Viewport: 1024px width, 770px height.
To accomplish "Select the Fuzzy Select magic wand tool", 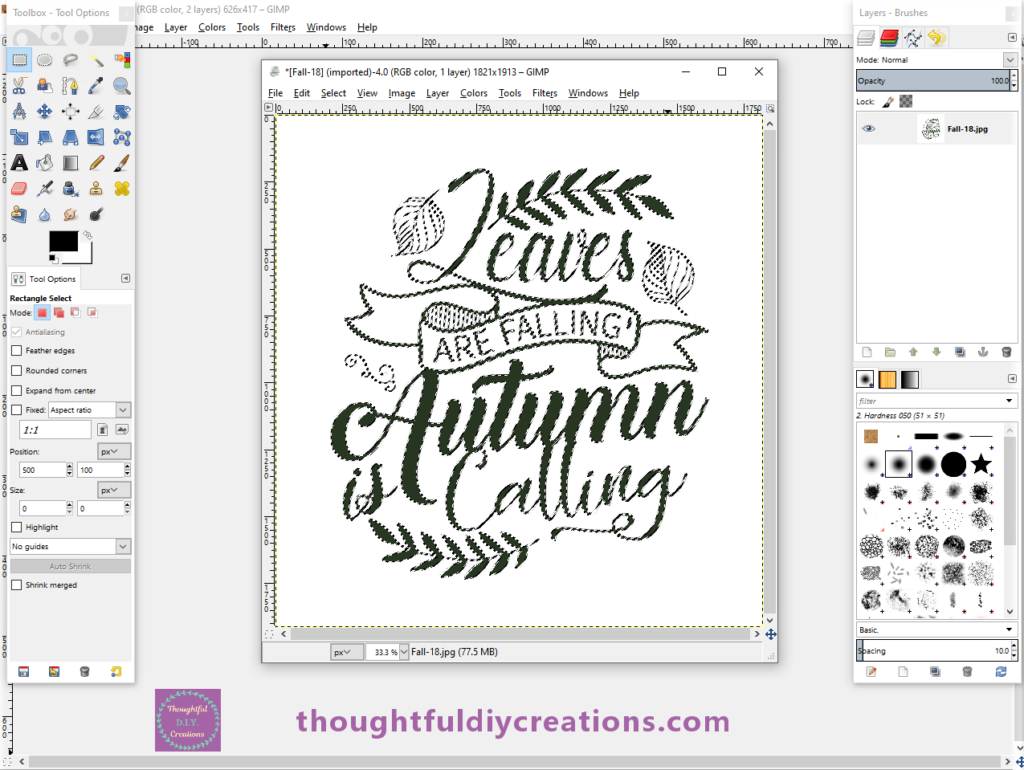I will pyautogui.click(x=97, y=60).
